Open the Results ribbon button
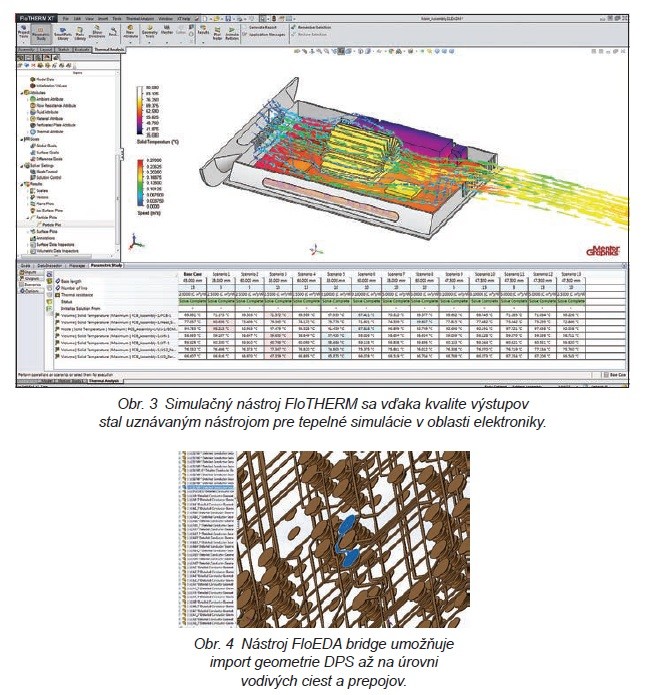645x695 pixels. pos(203,30)
